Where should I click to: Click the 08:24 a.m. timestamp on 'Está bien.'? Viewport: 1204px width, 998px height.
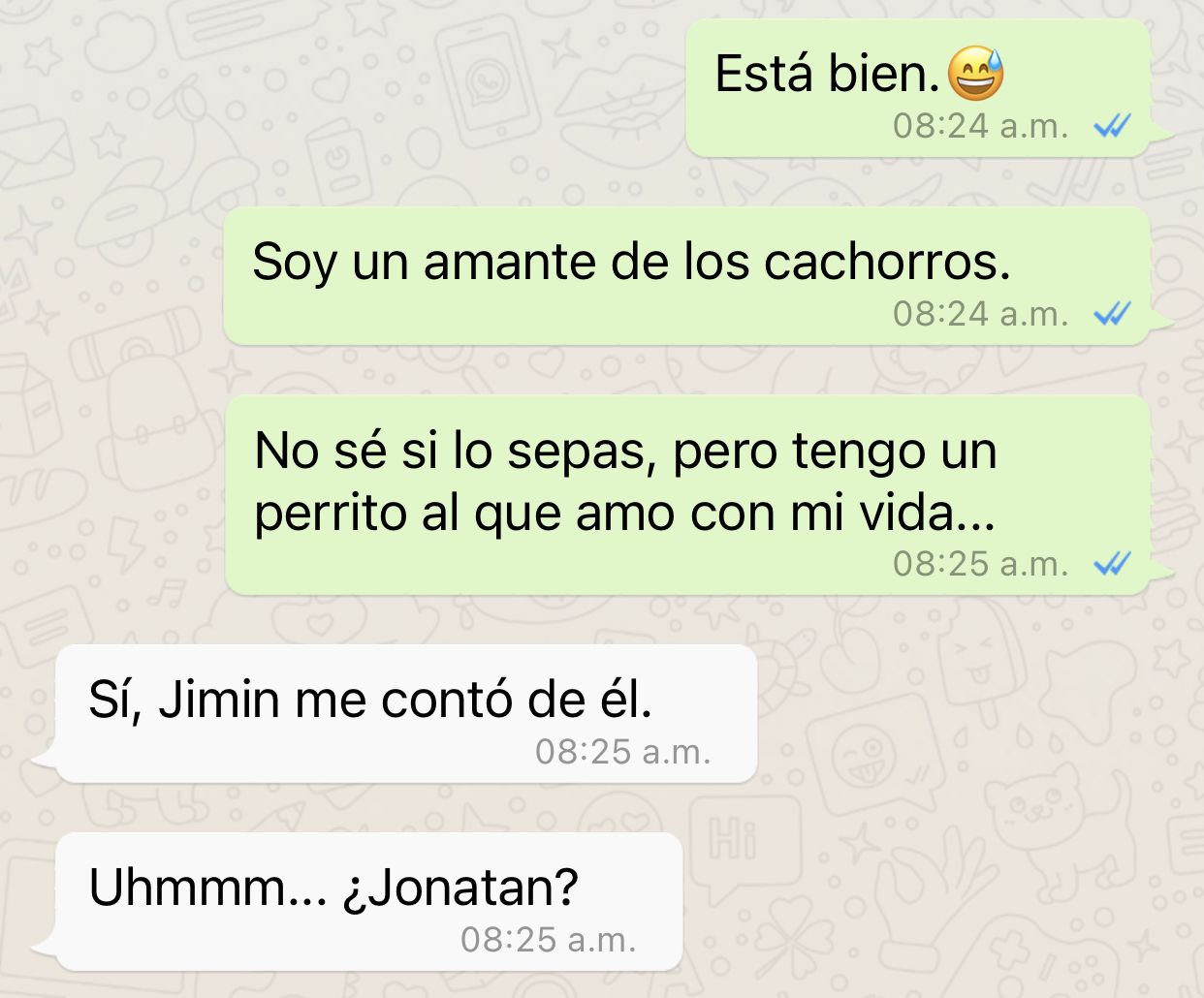980,126
